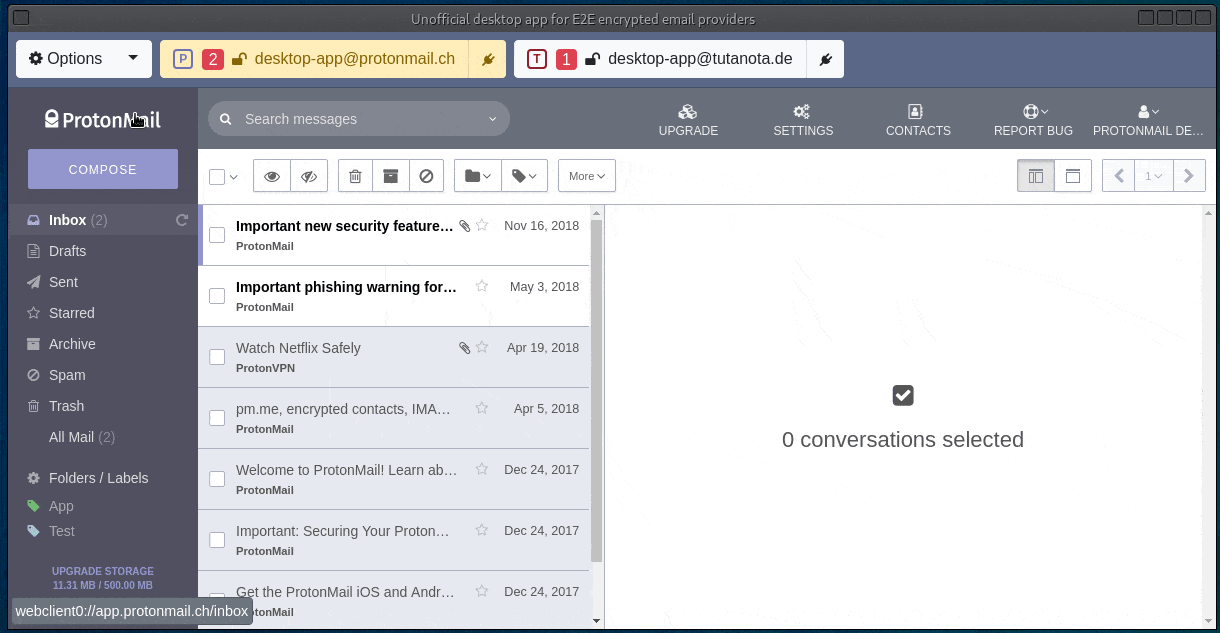Tick the select-all messages checkbox
Image resolution: width=1220 pixels, height=633 pixels.
(x=217, y=177)
